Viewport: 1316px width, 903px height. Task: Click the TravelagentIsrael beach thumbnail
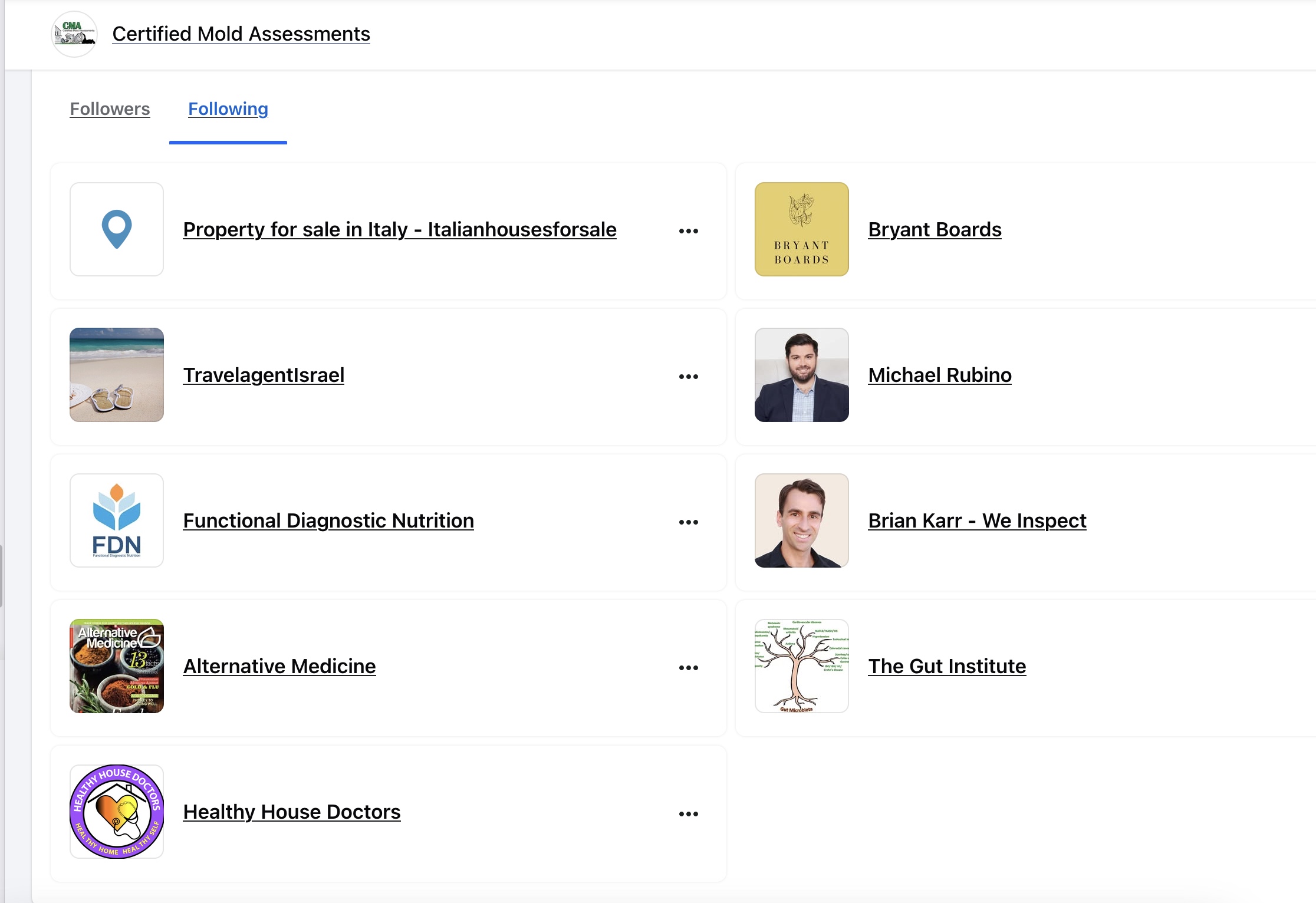117,375
